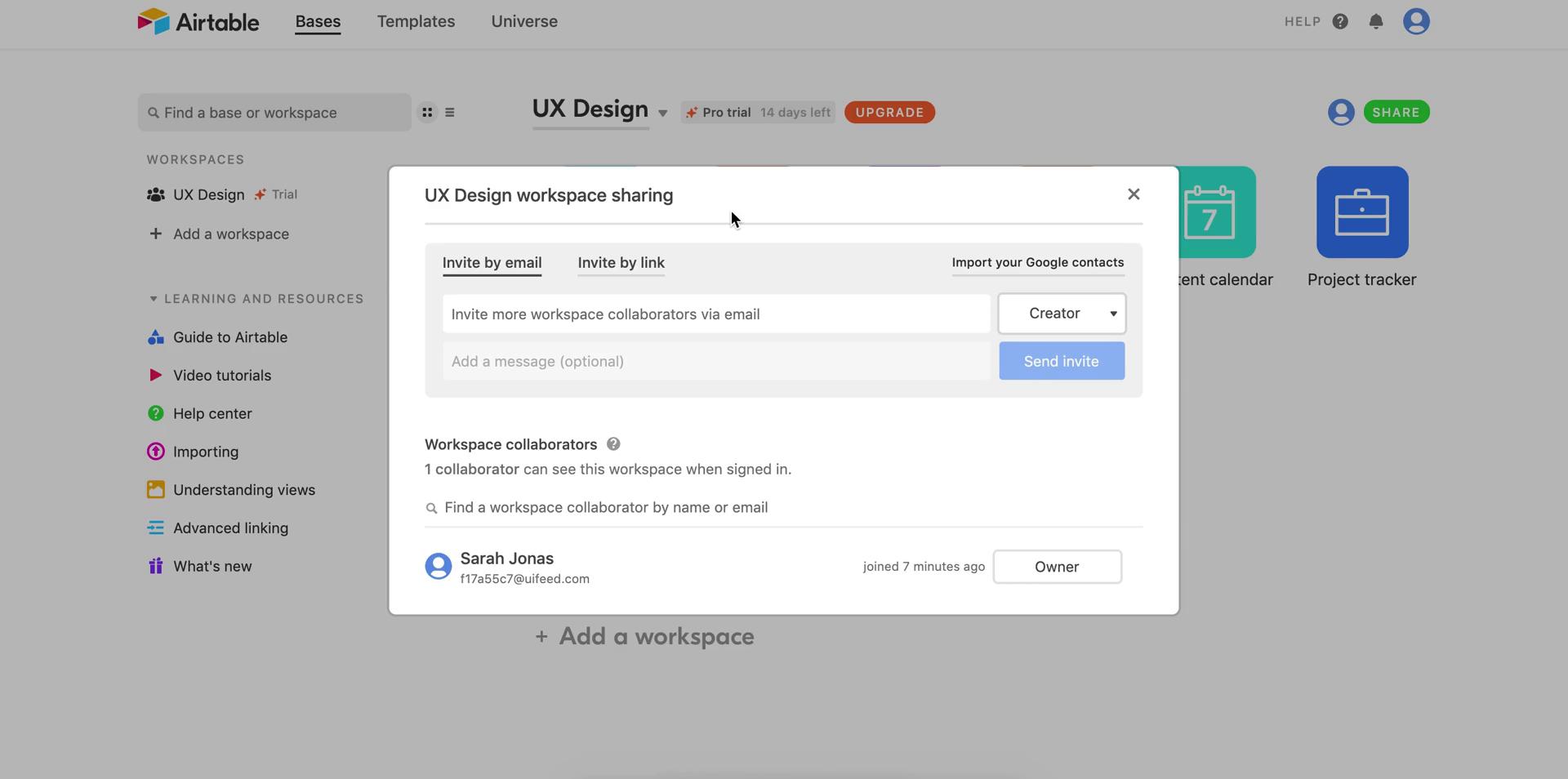Viewport: 1568px width, 779px height.
Task: Open the Templates tab
Action: point(416,22)
